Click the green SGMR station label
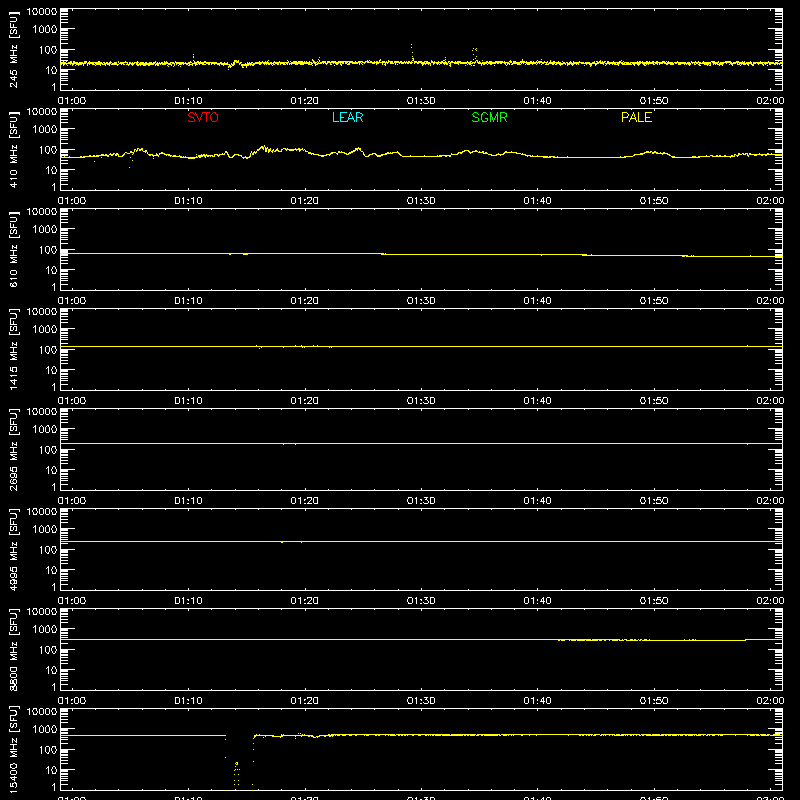 489,117
